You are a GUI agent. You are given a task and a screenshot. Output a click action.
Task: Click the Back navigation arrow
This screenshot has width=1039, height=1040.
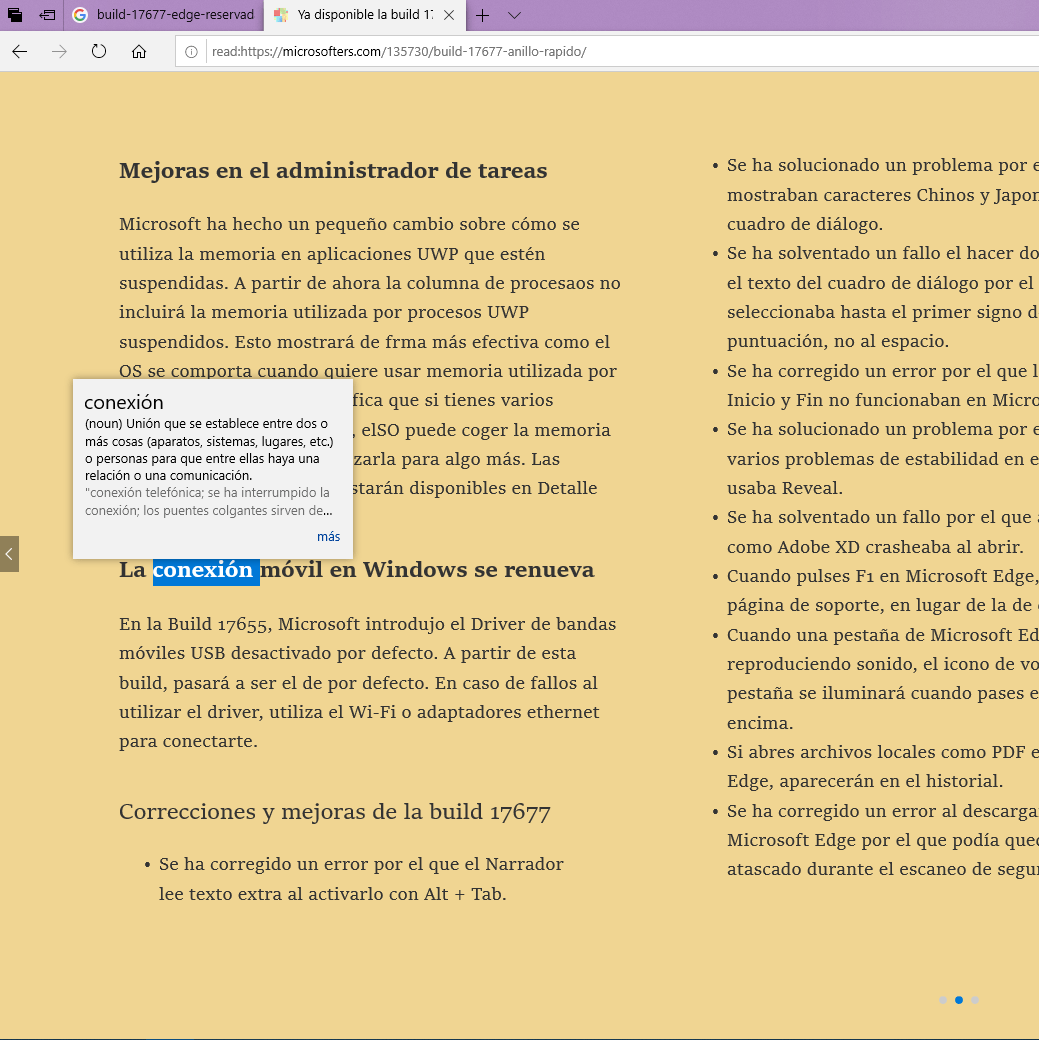19,52
